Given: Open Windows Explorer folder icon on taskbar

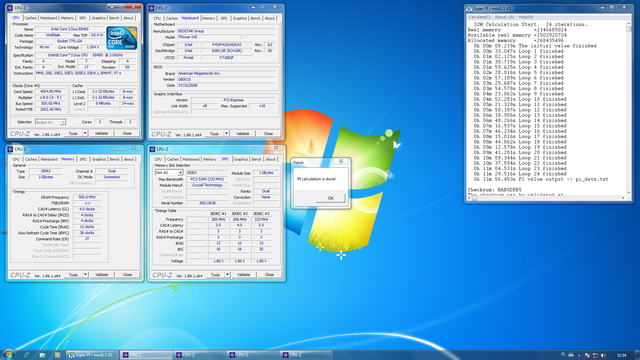Looking at the screenshot, I should (x=42, y=355).
